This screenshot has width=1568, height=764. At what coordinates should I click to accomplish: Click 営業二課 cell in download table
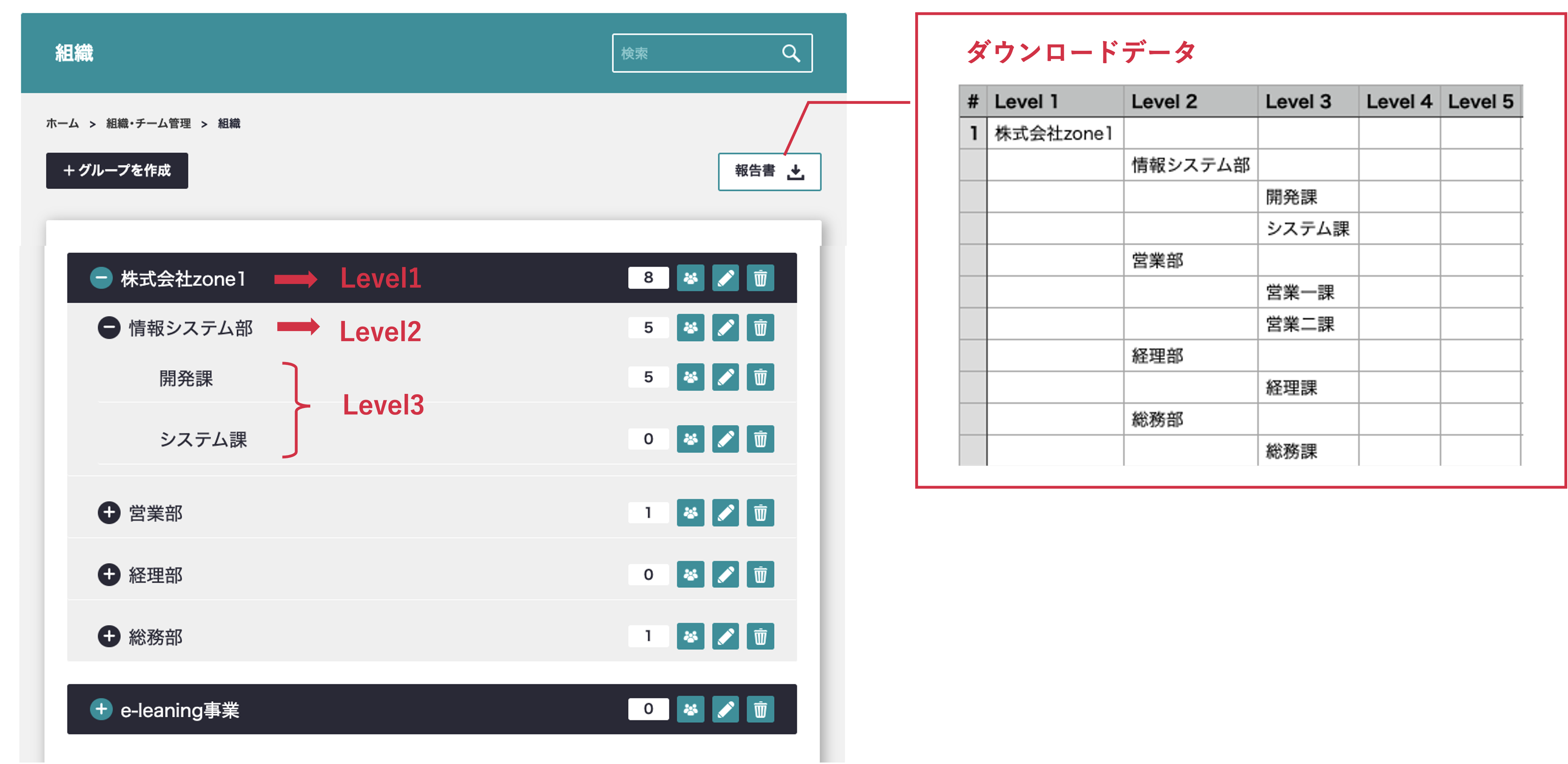[1308, 324]
